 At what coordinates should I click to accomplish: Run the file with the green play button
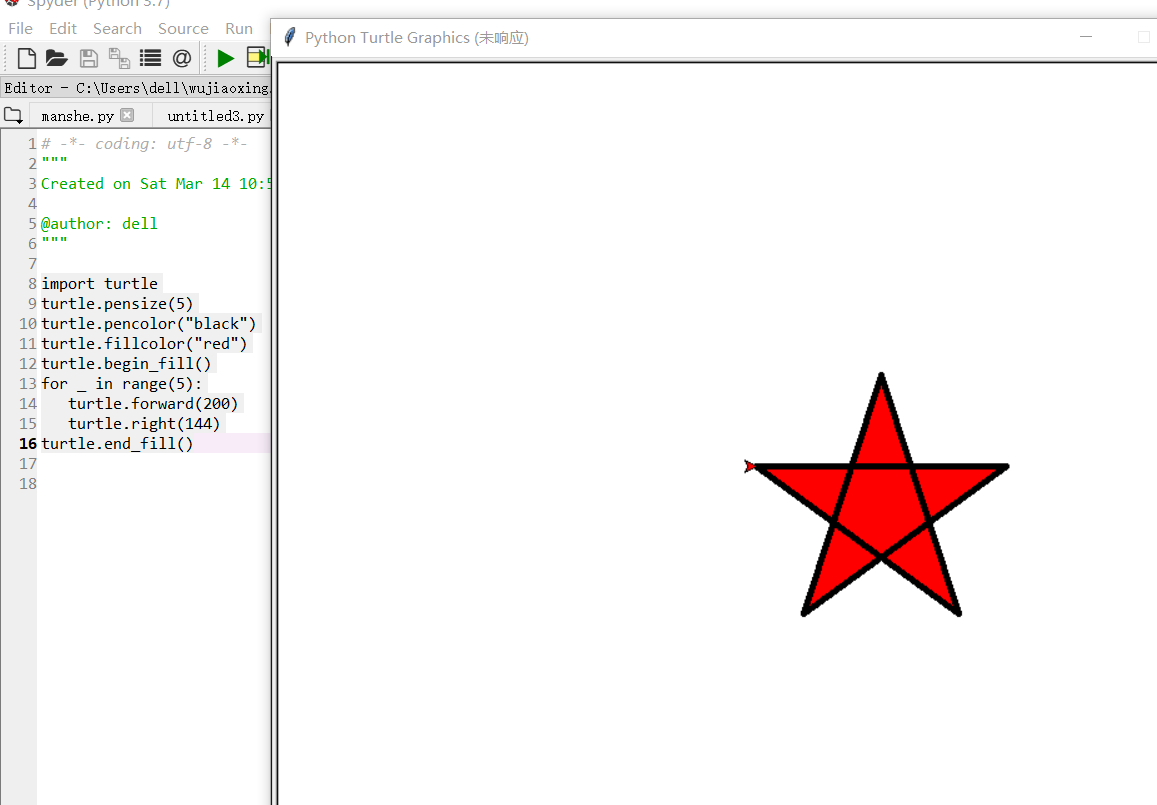(x=225, y=58)
